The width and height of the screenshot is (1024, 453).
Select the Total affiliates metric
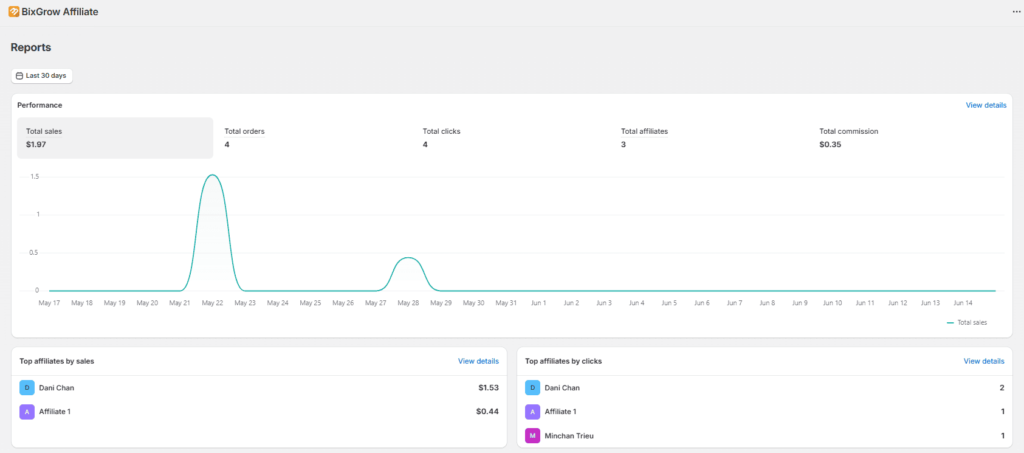pyautogui.click(x=644, y=138)
